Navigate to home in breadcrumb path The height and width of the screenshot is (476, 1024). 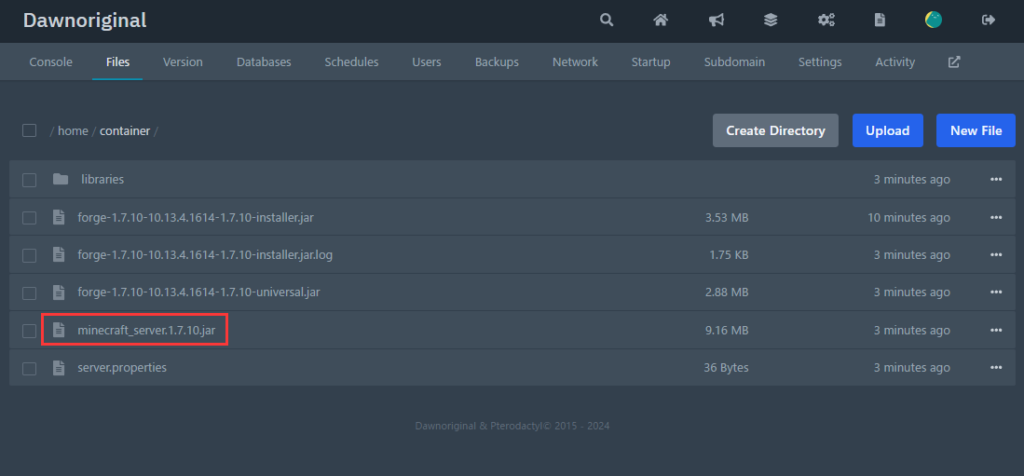click(x=73, y=131)
